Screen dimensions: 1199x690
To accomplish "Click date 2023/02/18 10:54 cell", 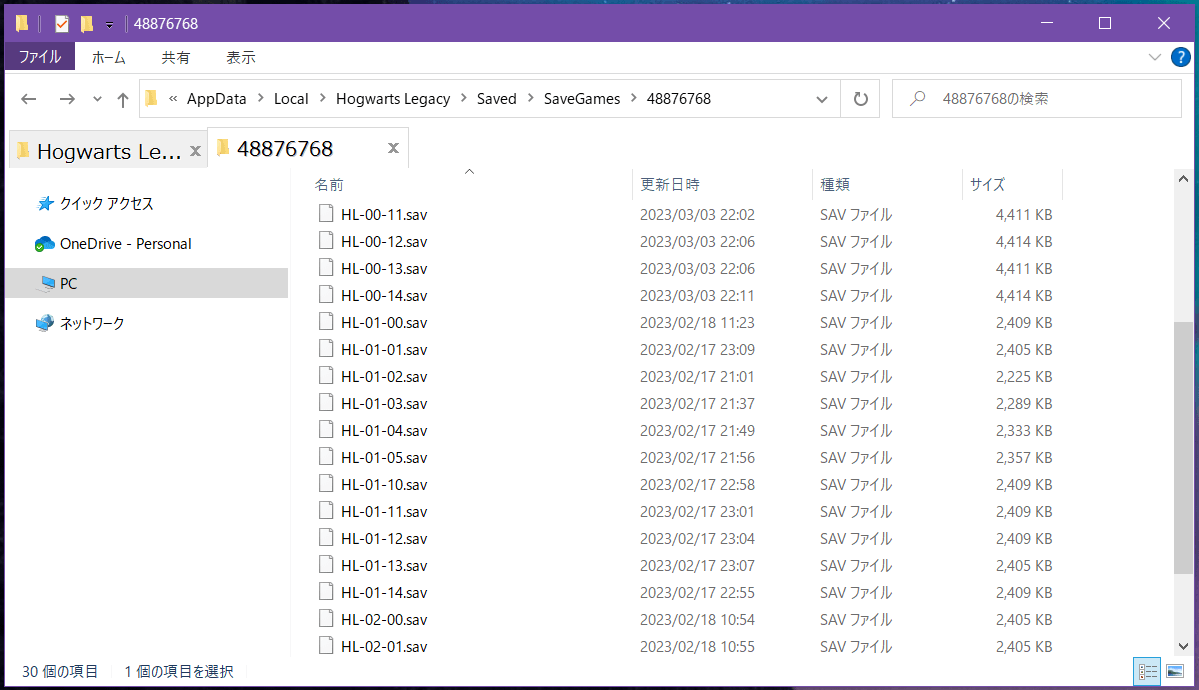I will click(x=697, y=620).
